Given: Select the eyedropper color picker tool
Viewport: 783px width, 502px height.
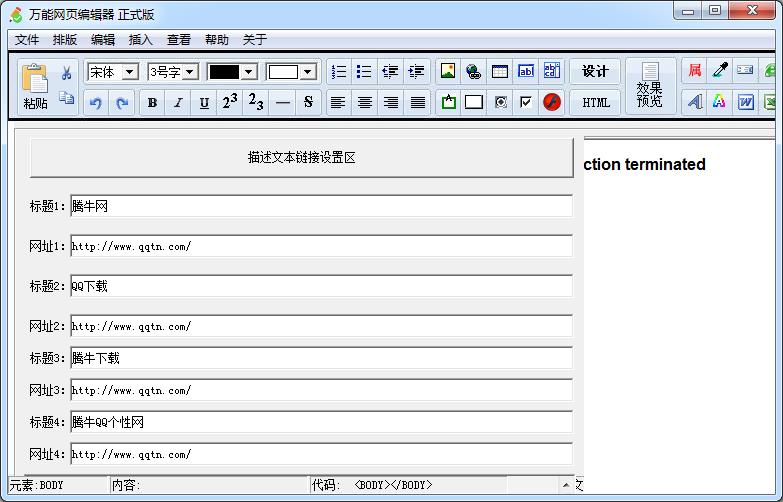Looking at the screenshot, I should tap(719, 71).
